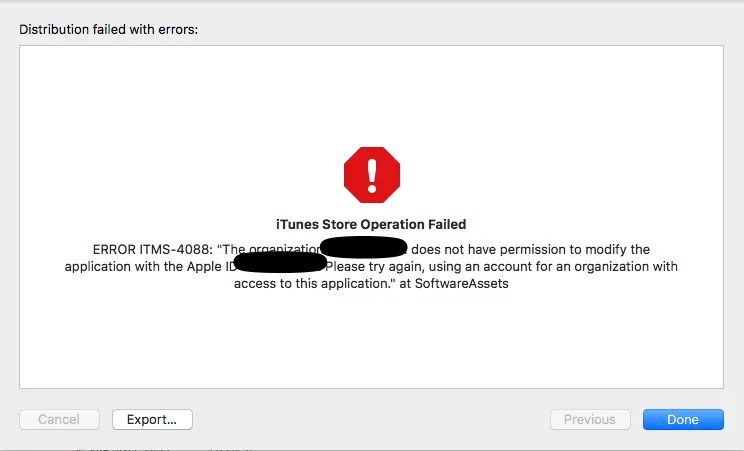This screenshot has width=744, height=451.
Task: Click the word 'Failed' in bold heading
Action: coord(447,224)
